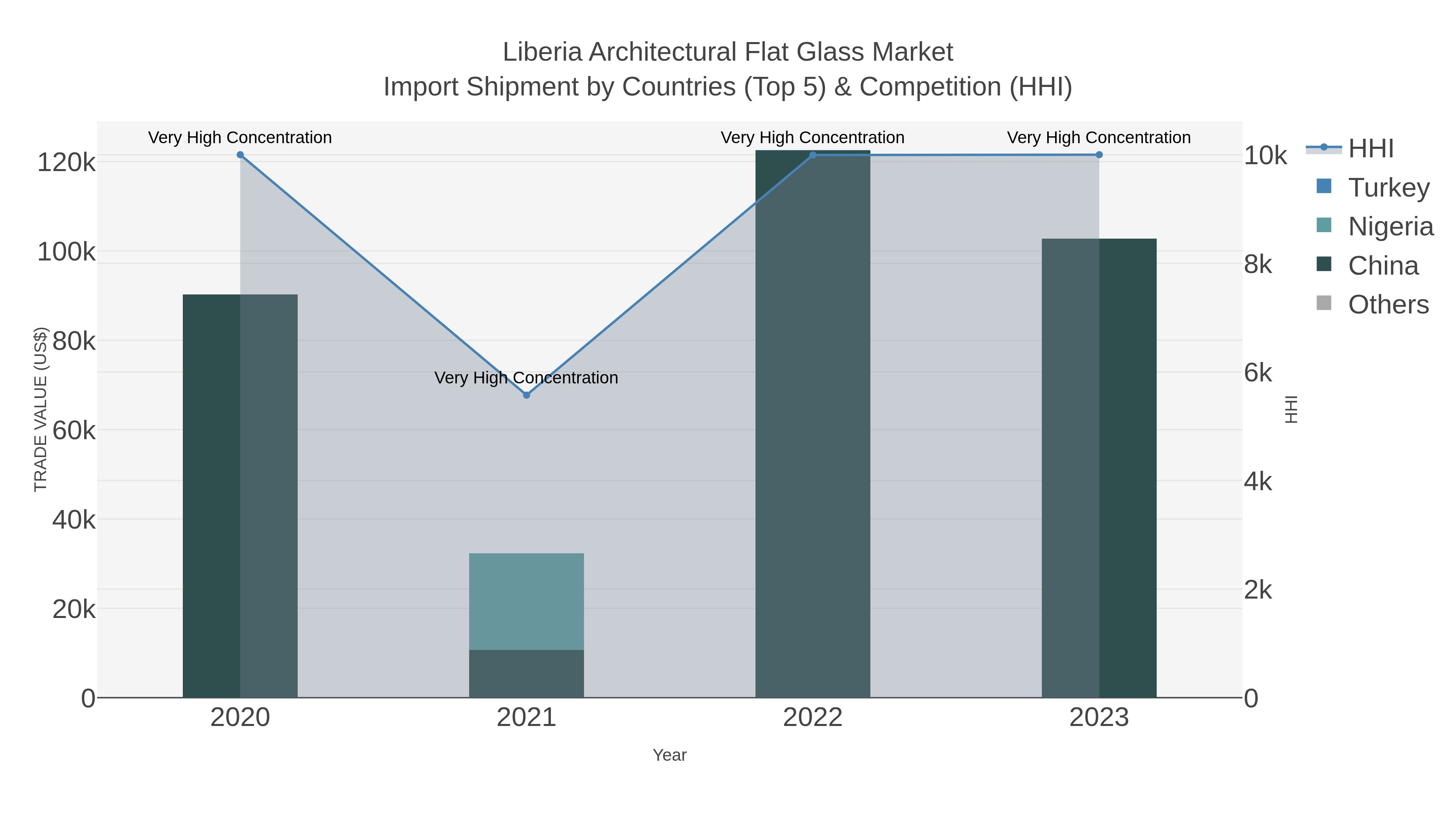Image resolution: width=1456 pixels, height=819 pixels.
Task: Click the 8k right axis tick
Action: pyautogui.click(x=1258, y=265)
